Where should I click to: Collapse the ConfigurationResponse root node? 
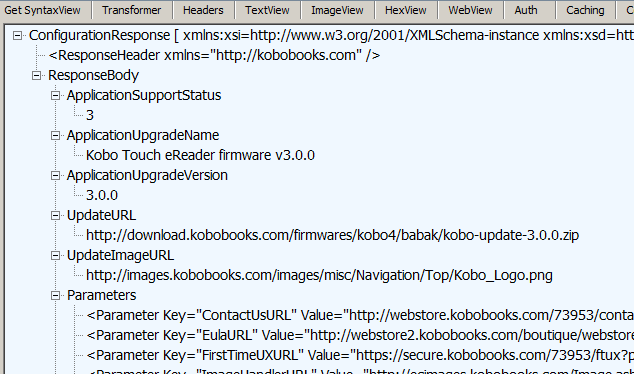[x=17, y=36]
